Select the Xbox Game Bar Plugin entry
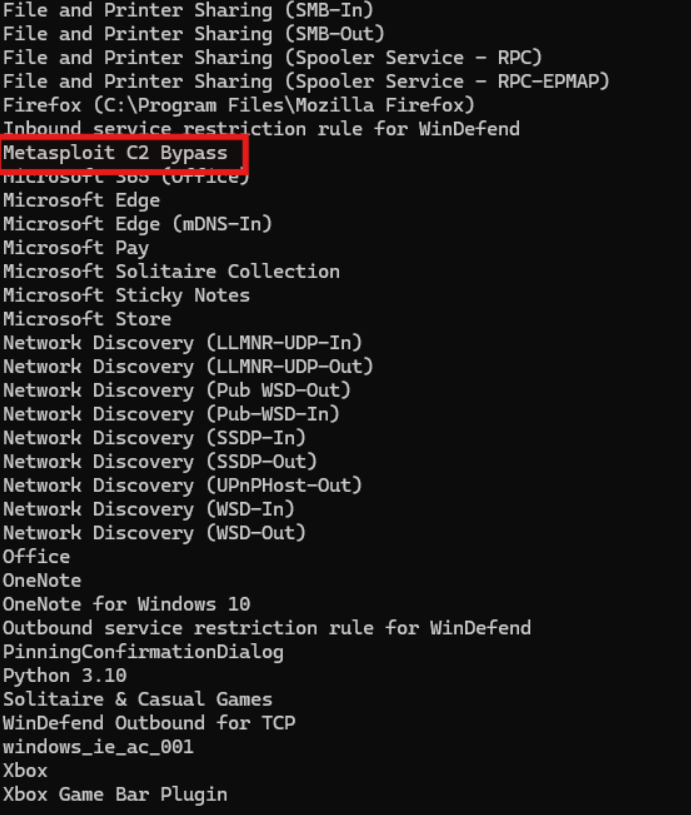The image size is (691, 815). pos(115,795)
